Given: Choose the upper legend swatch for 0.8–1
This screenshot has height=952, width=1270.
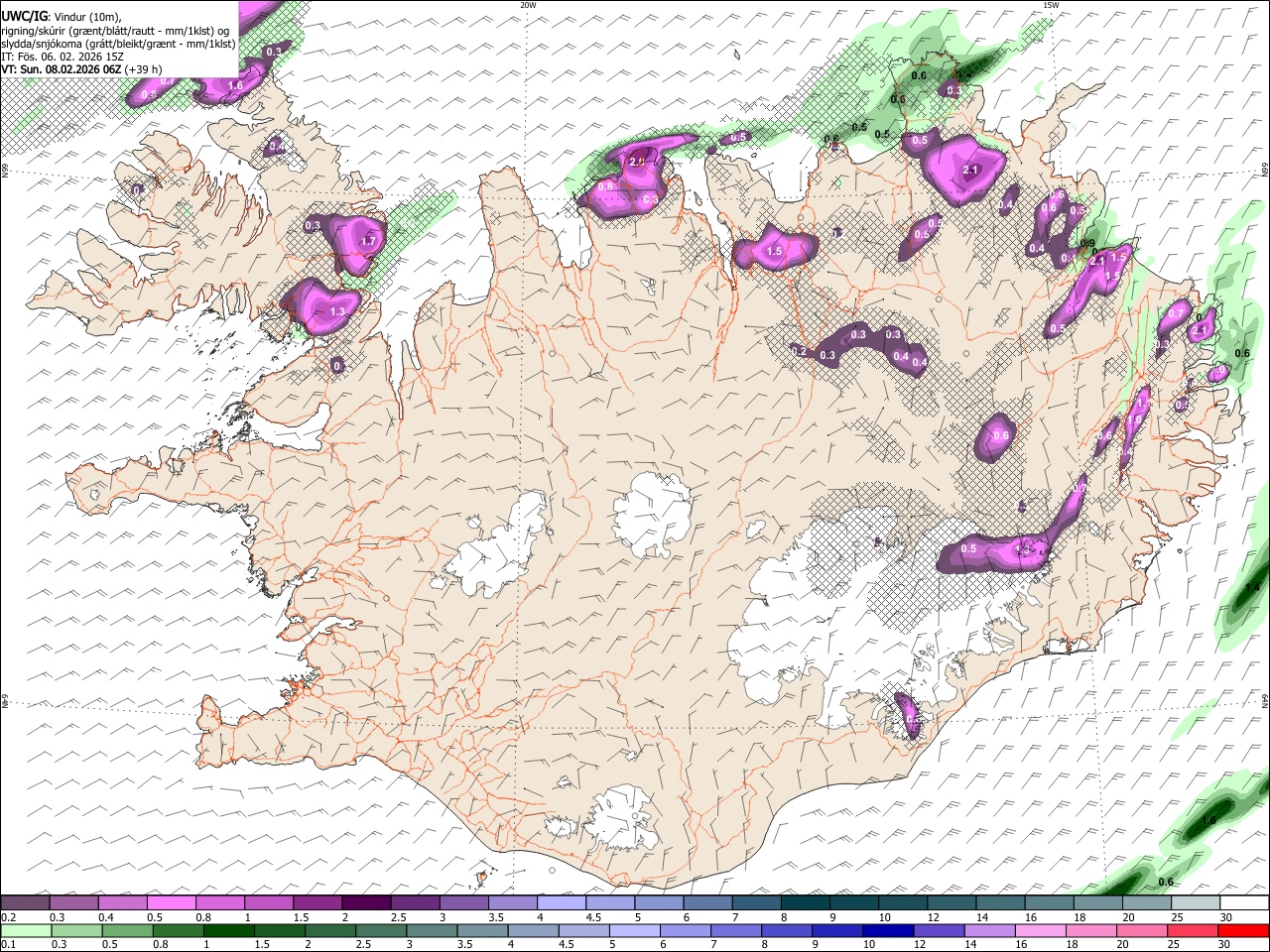Looking at the screenshot, I should pos(220,902).
